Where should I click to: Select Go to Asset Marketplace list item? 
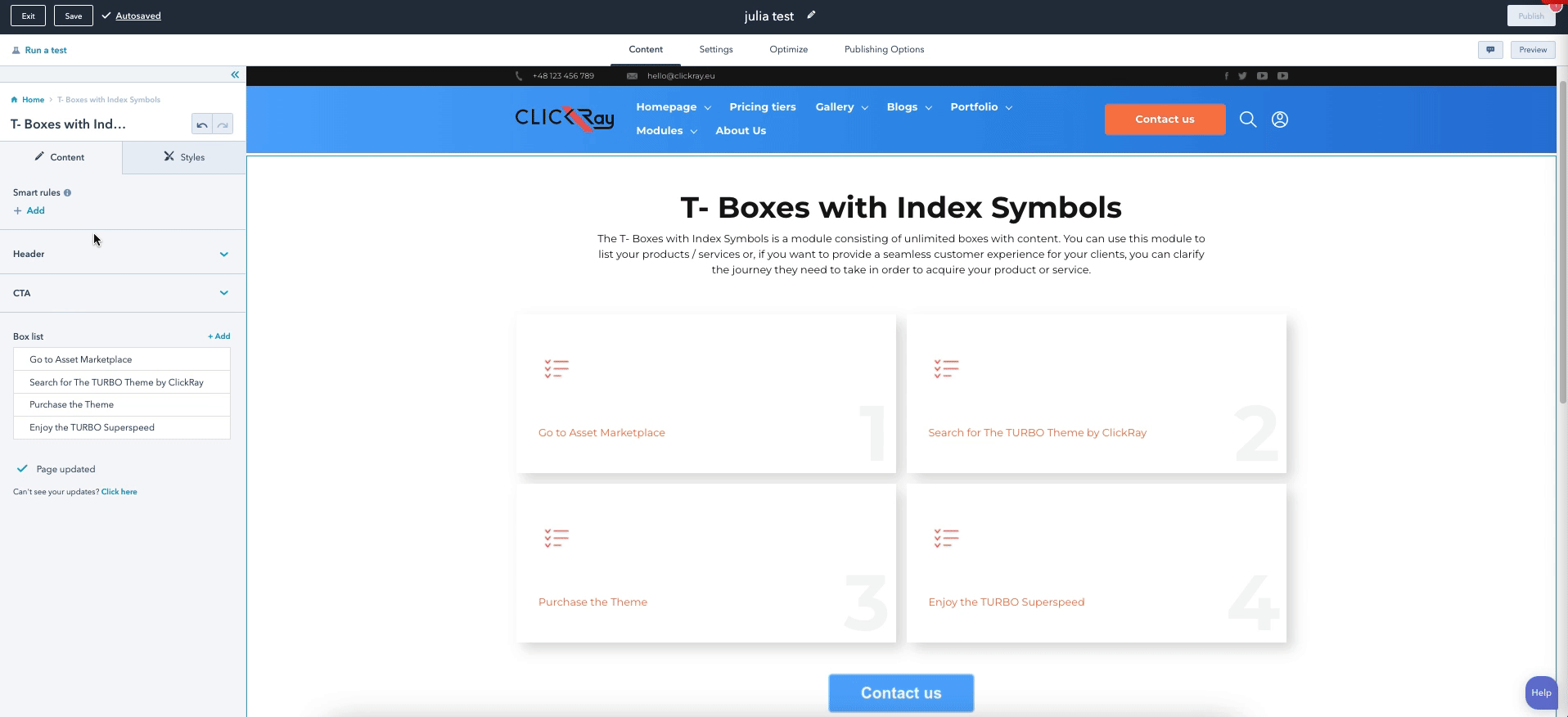(x=122, y=359)
